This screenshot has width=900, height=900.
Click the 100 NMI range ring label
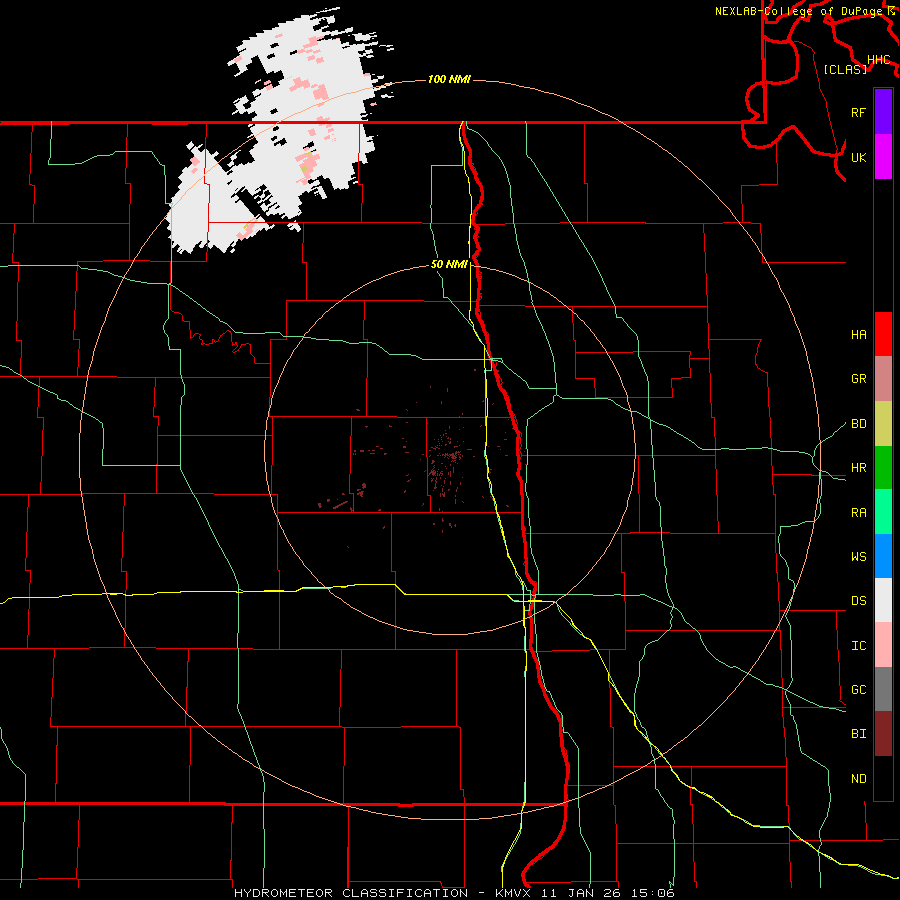tap(449, 79)
